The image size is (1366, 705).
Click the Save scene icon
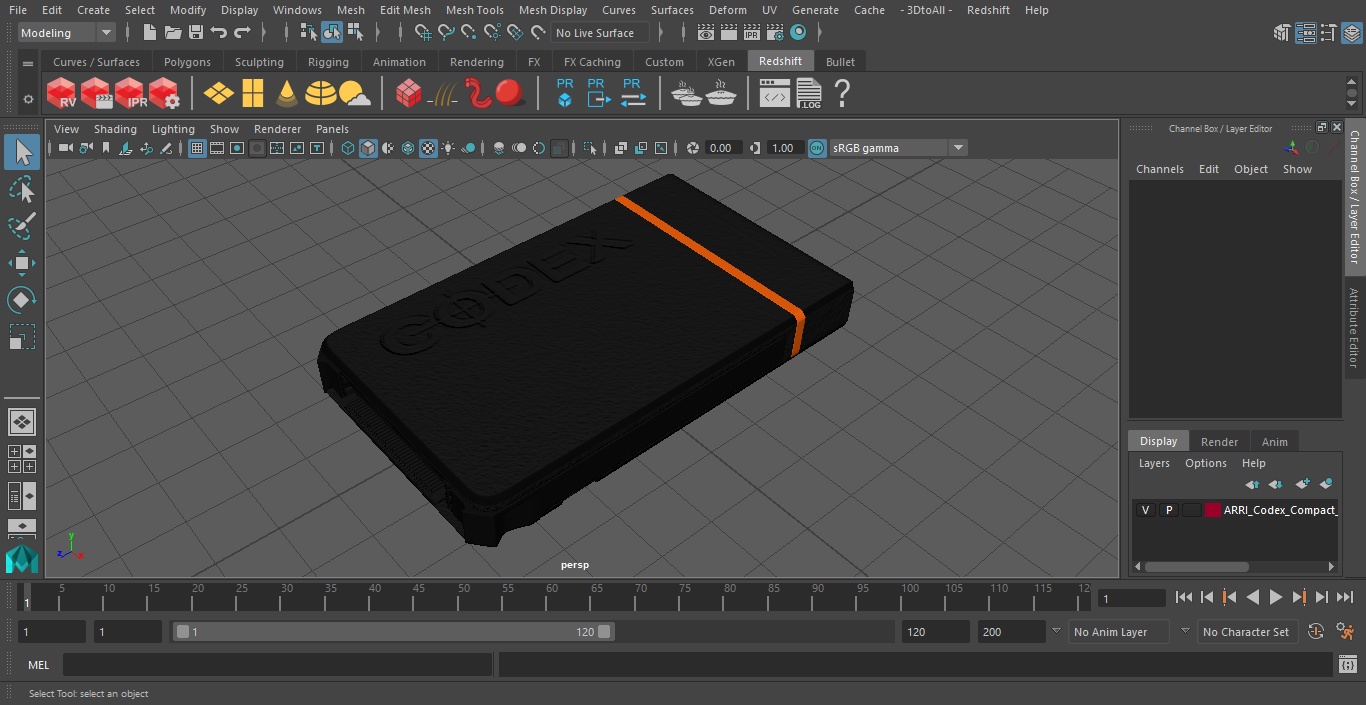coord(196,33)
